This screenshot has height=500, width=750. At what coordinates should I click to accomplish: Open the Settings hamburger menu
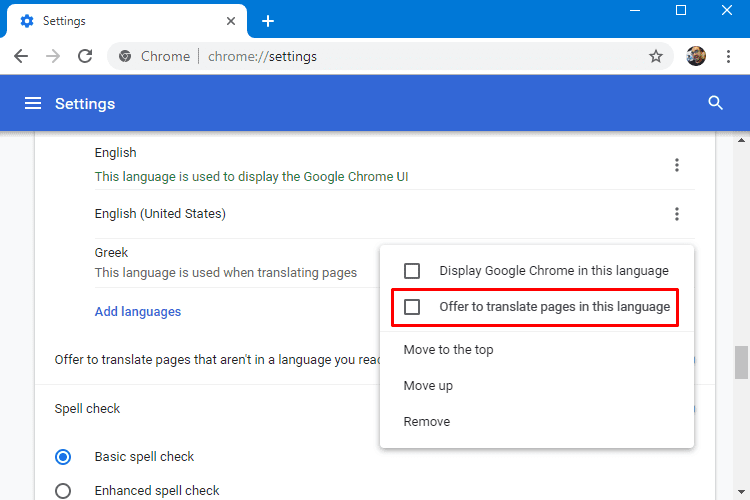pos(33,103)
